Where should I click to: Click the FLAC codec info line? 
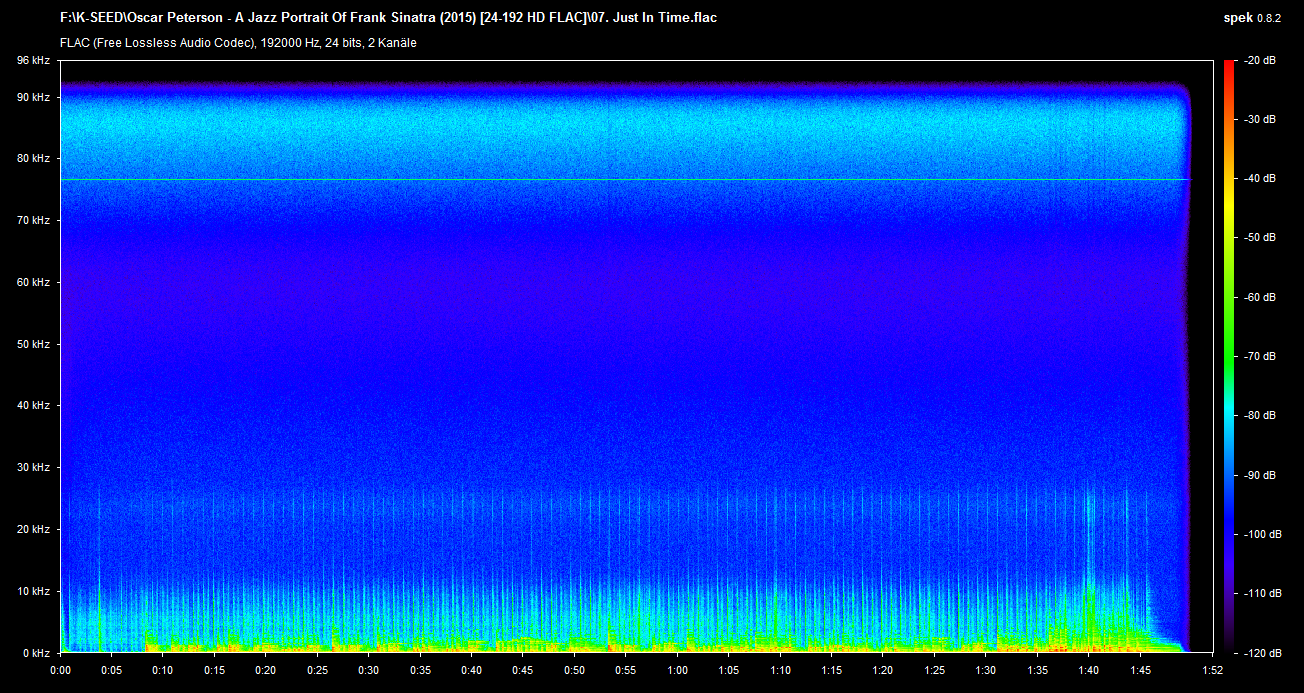pos(238,43)
